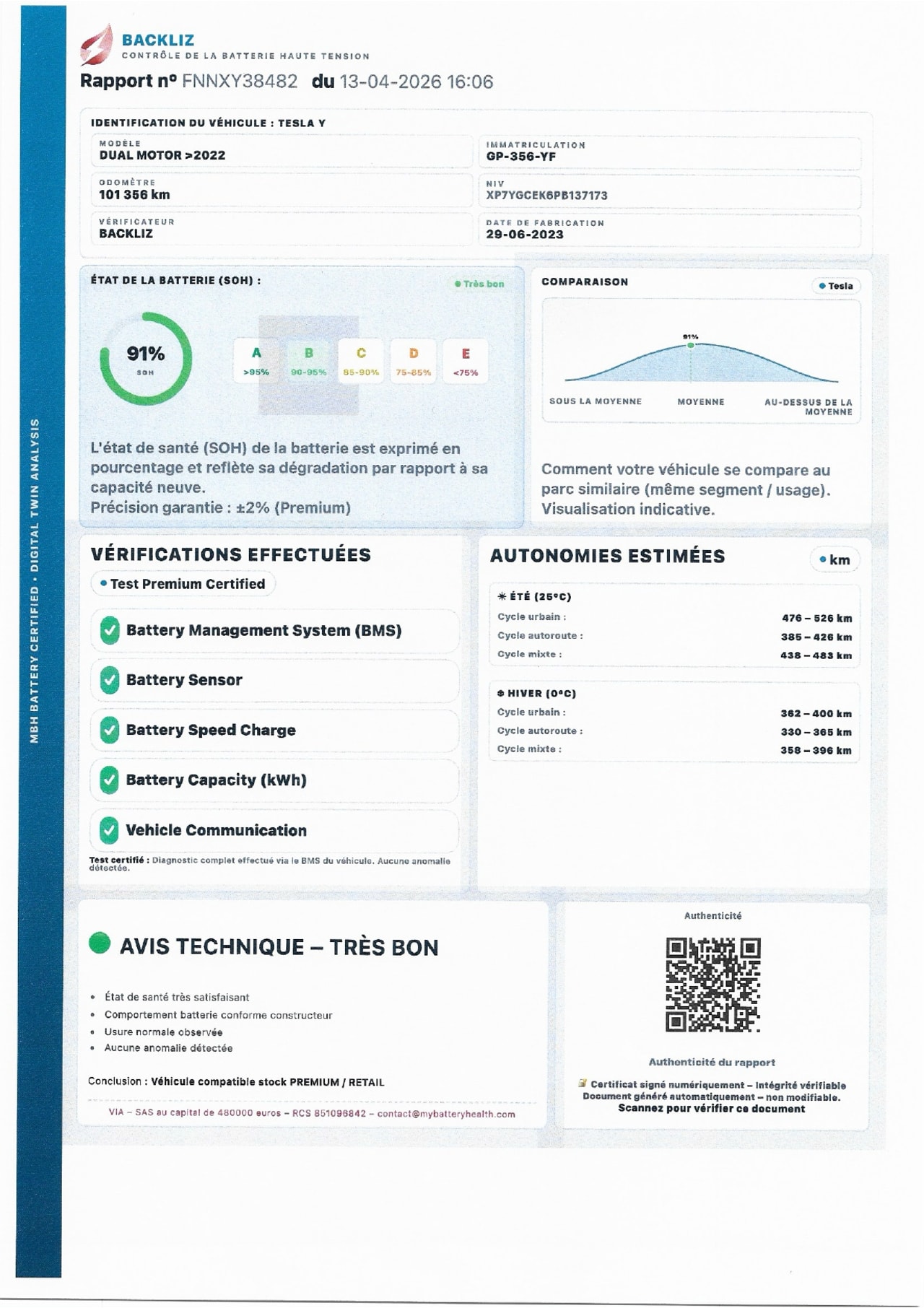
Task: Click the 'VÉRIFICATIONS EFFECTUÉES' heading
Action: coord(231,554)
